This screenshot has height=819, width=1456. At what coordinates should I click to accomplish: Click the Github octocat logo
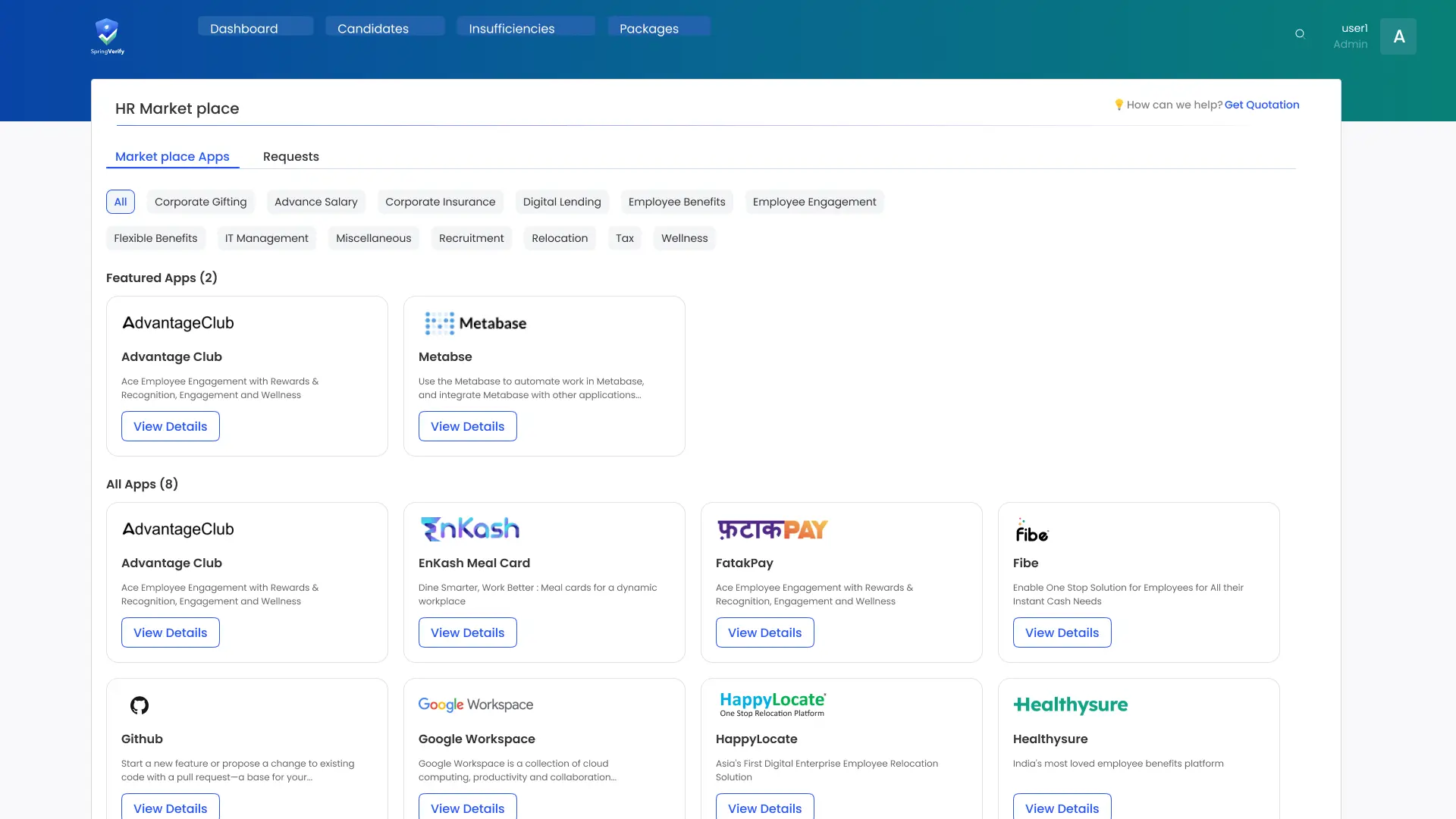140,705
